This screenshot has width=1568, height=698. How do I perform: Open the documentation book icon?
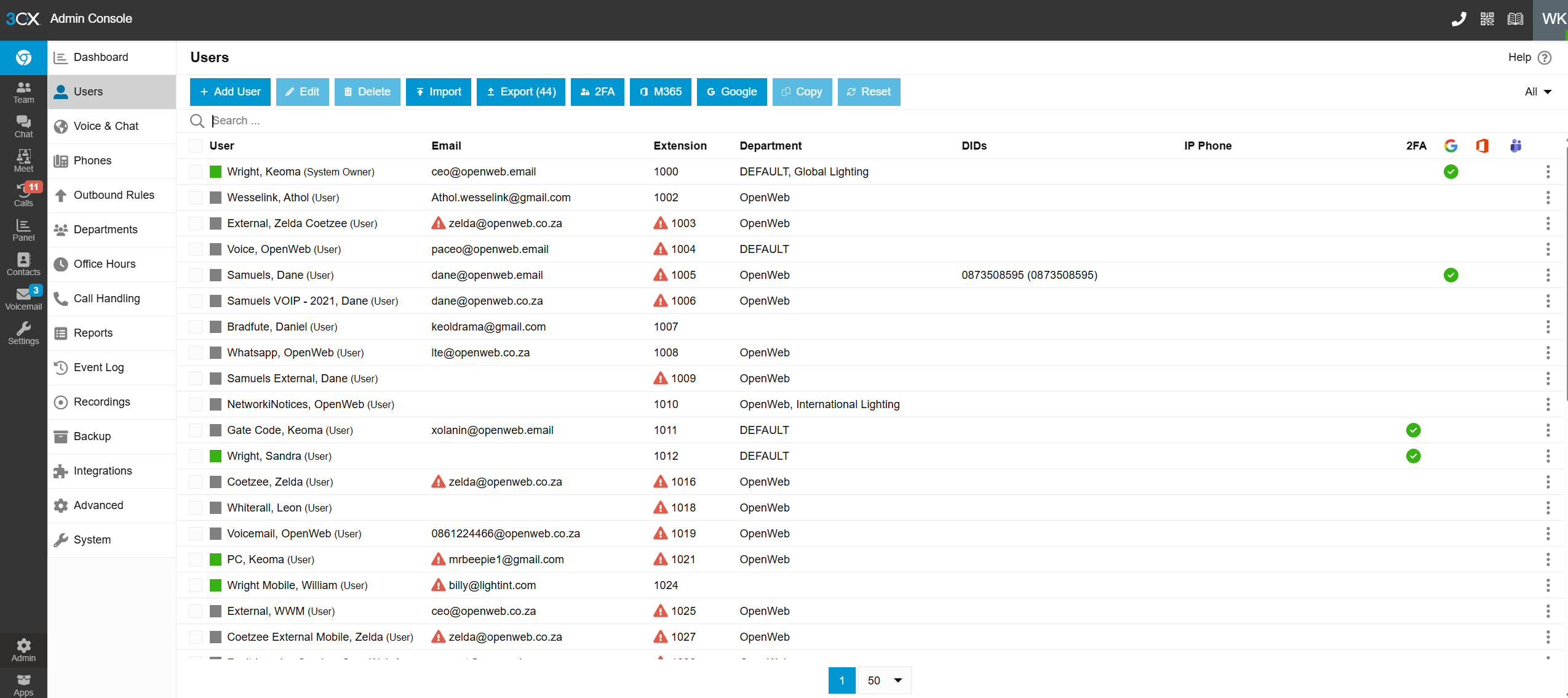1515,19
